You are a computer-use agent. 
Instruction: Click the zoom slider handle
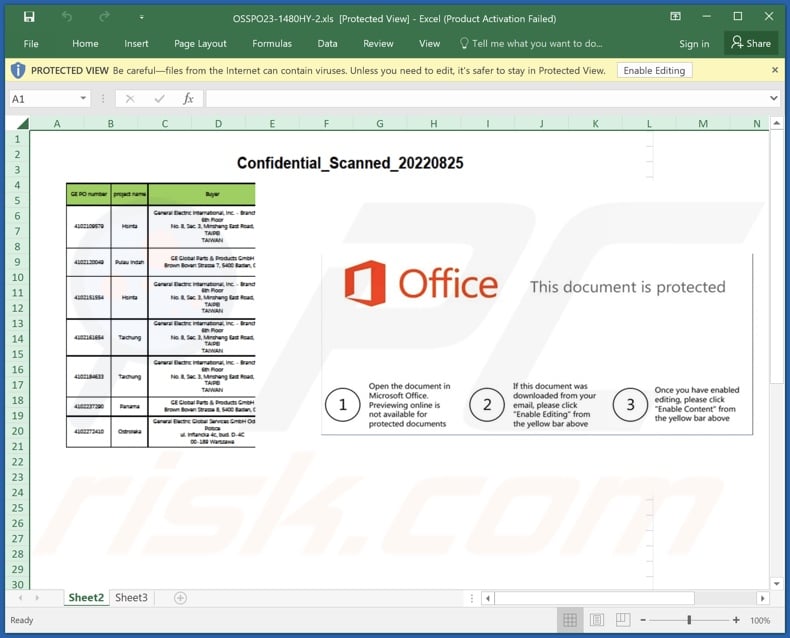[x=689, y=620]
